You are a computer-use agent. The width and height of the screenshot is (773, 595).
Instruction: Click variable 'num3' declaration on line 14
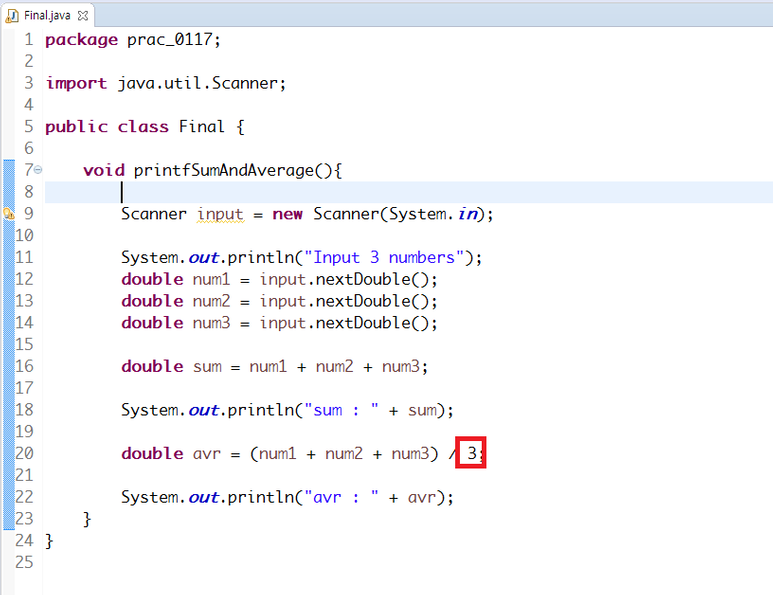(x=211, y=323)
